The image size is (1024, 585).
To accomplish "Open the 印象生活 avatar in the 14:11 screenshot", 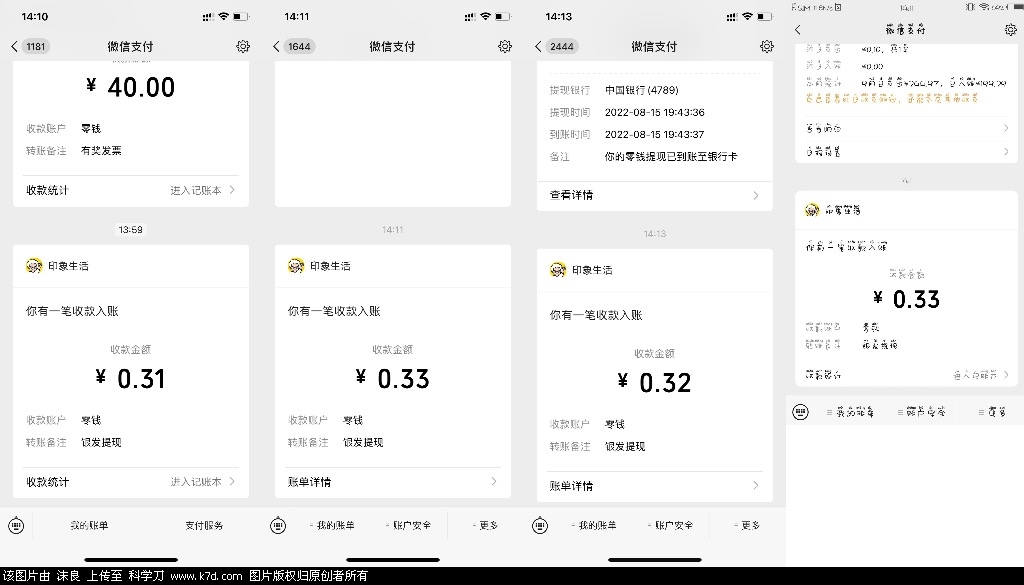I will (296, 266).
